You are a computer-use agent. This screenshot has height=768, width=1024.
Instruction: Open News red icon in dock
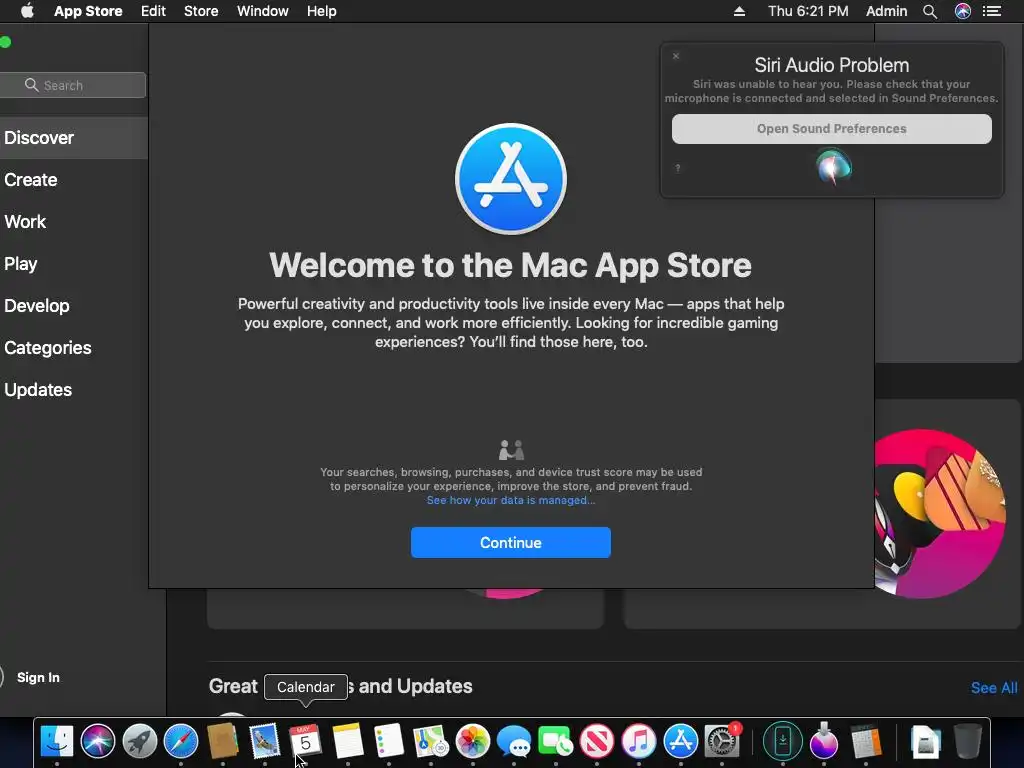[597, 741]
